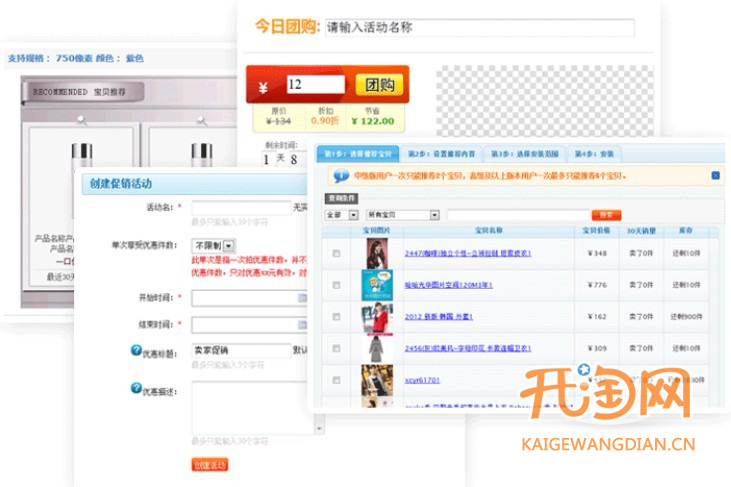The image size is (731, 487).
Task: Click the ¥122.00 savings value
Action: [x=373, y=121]
